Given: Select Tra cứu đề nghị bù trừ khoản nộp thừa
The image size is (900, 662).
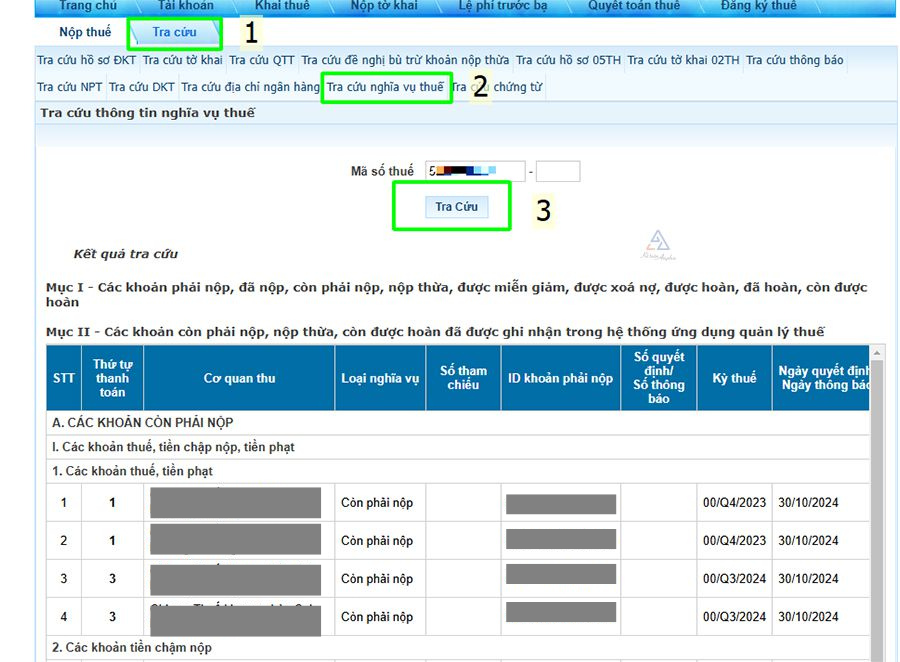Looking at the screenshot, I should click(405, 61).
